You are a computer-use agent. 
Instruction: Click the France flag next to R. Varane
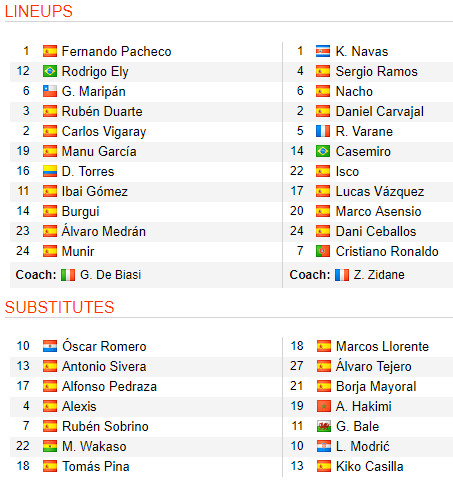pos(323,131)
